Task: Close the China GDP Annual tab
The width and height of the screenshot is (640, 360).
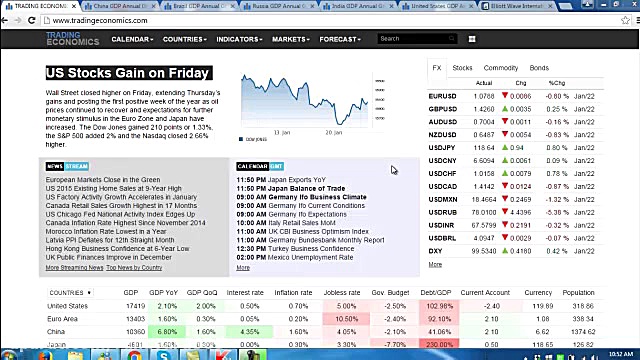Action: (153, 6)
